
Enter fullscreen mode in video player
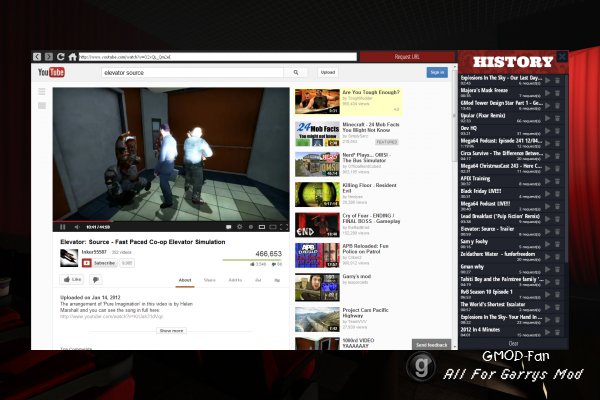(x=284, y=227)
